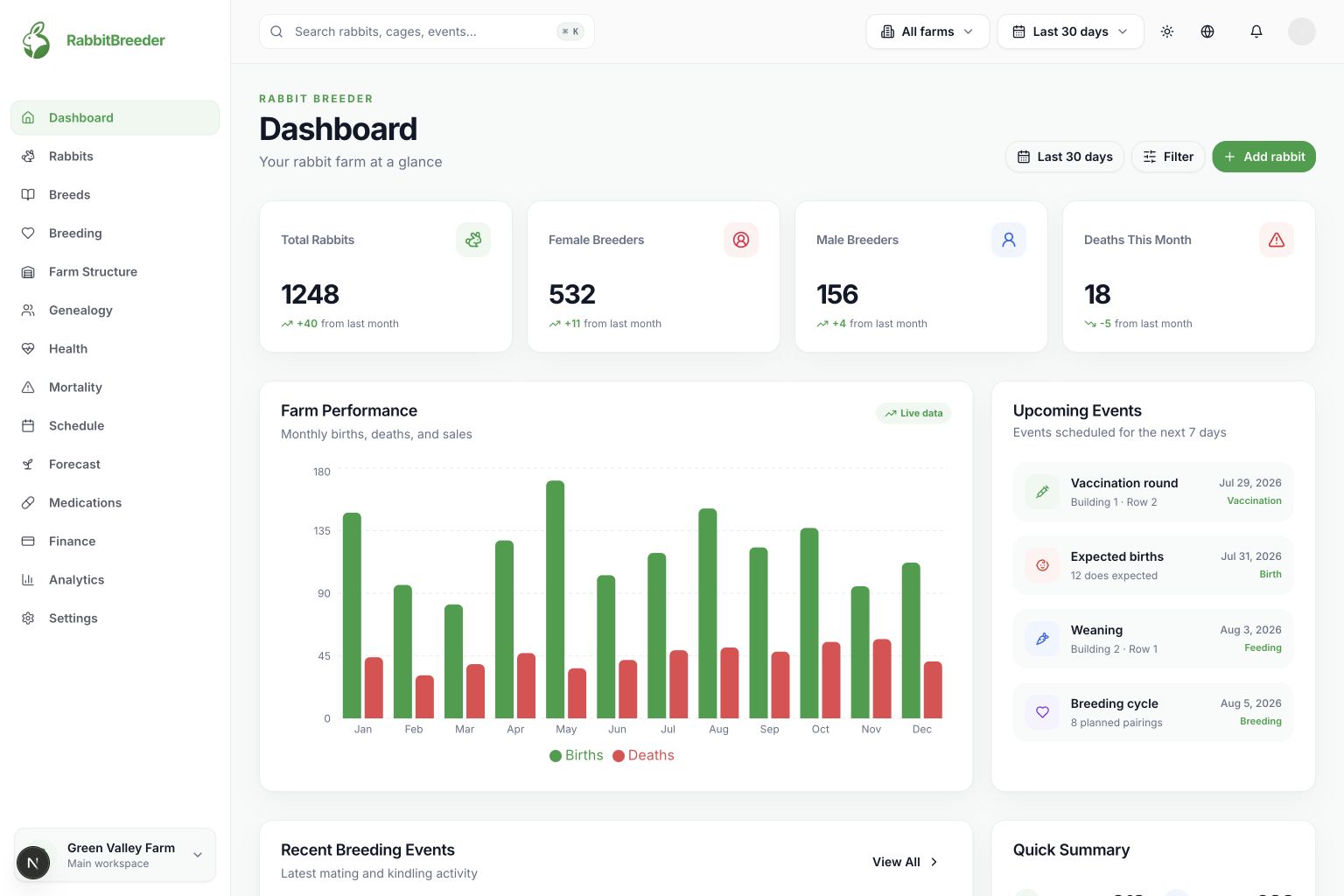This screenshot has height=896, width=1344.
Task: Go to Rabbits in the sidebar menu
Action: click(115, 156)
